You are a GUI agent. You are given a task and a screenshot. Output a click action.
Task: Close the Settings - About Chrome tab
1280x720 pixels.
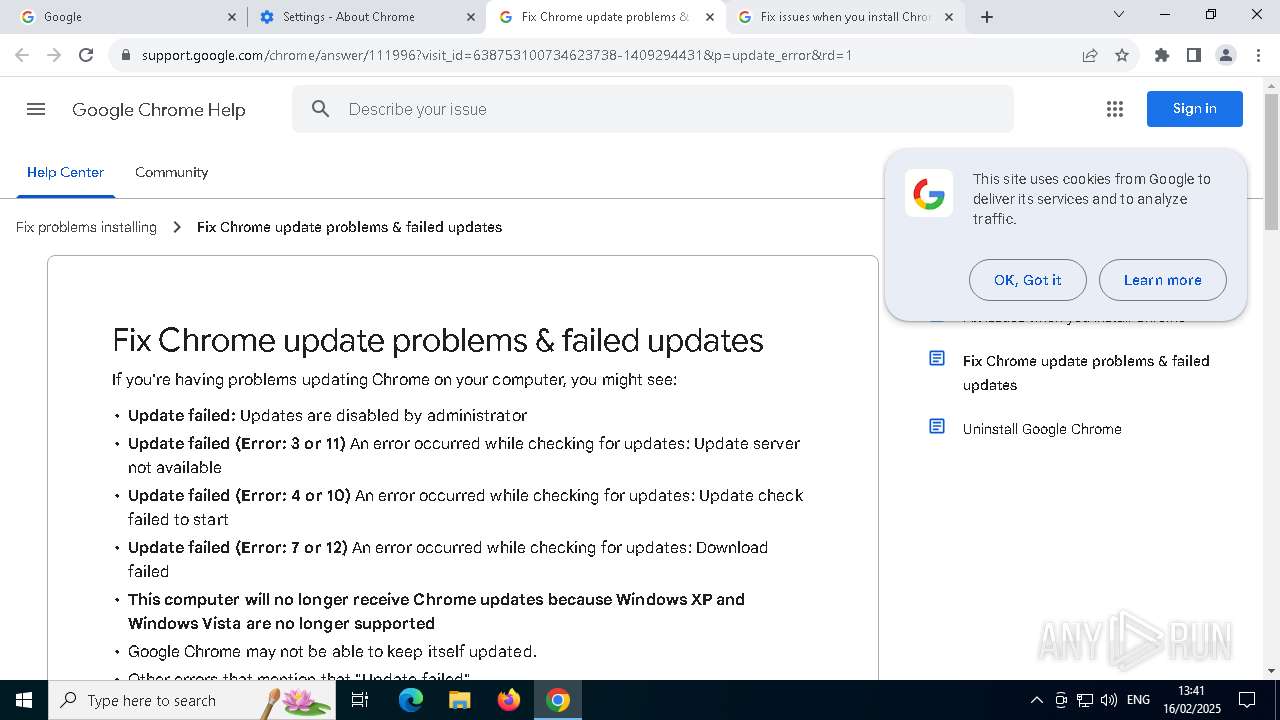point(471,17)
